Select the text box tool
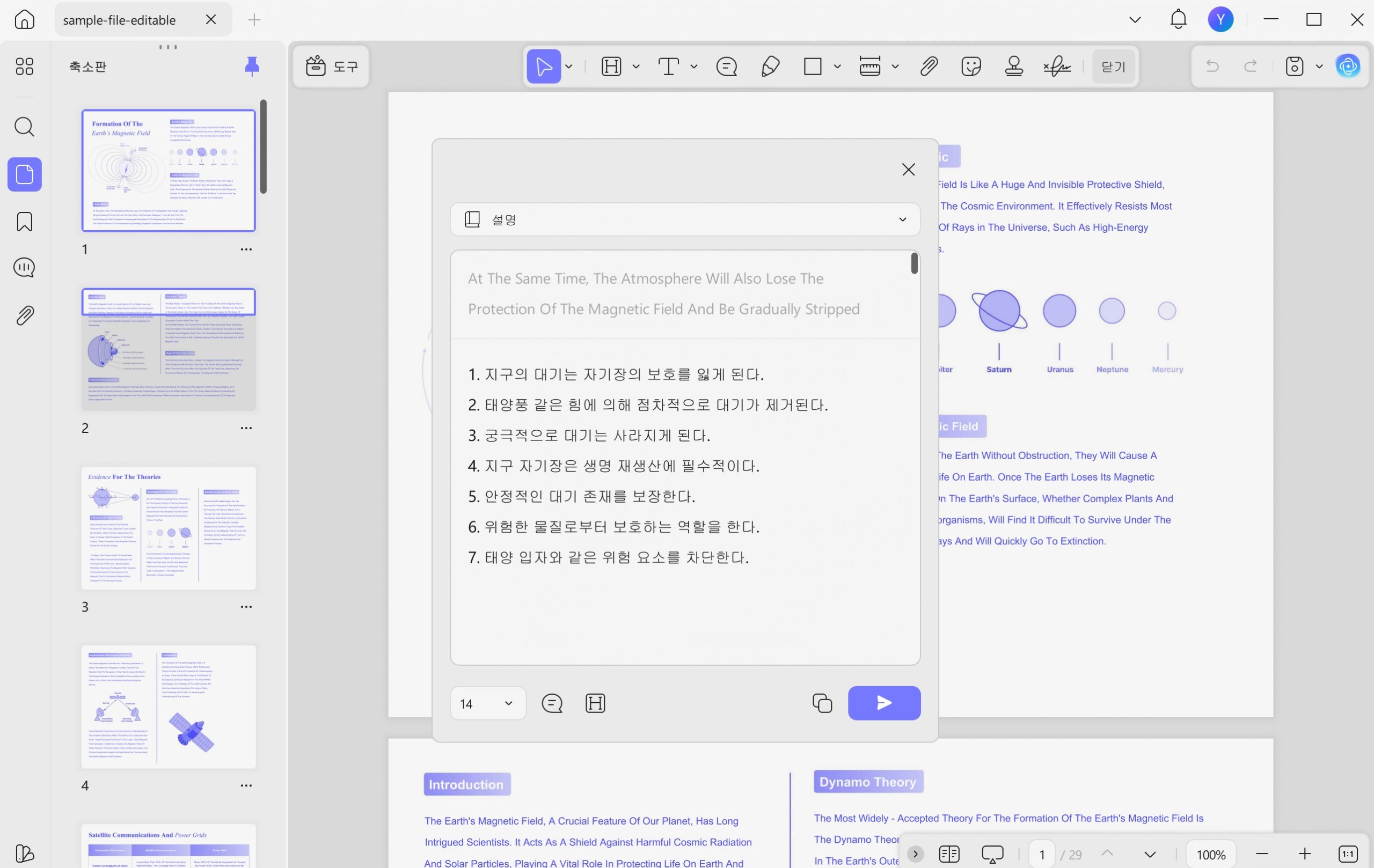This screenshot has height=868, width=1374. click(x=669, y=67)
